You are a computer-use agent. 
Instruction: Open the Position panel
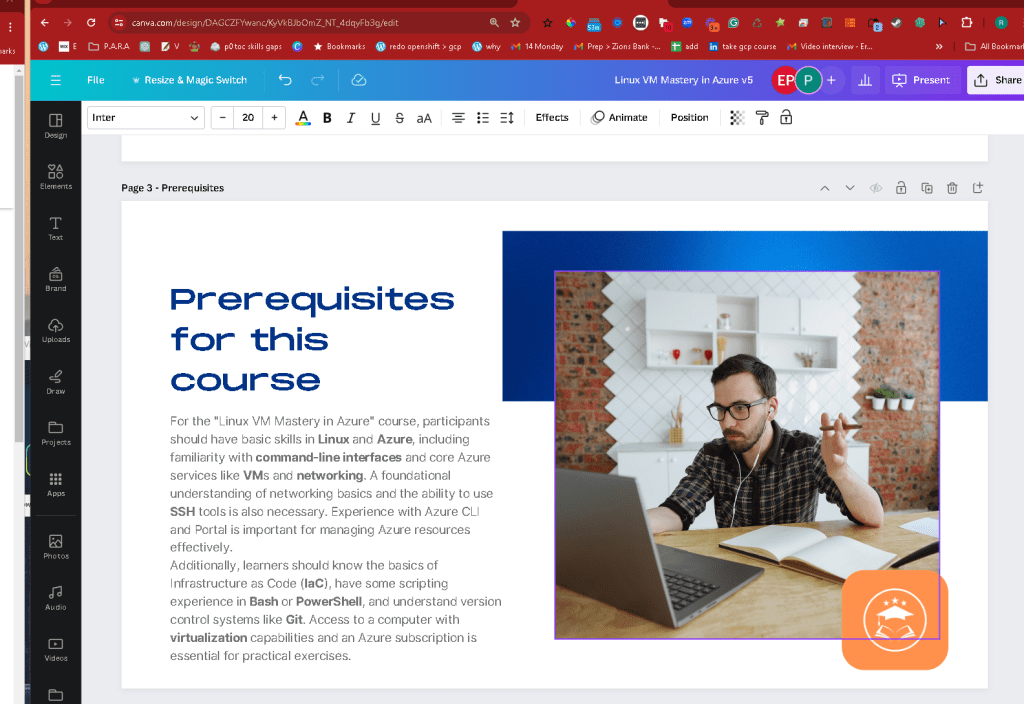pos(689,118)
